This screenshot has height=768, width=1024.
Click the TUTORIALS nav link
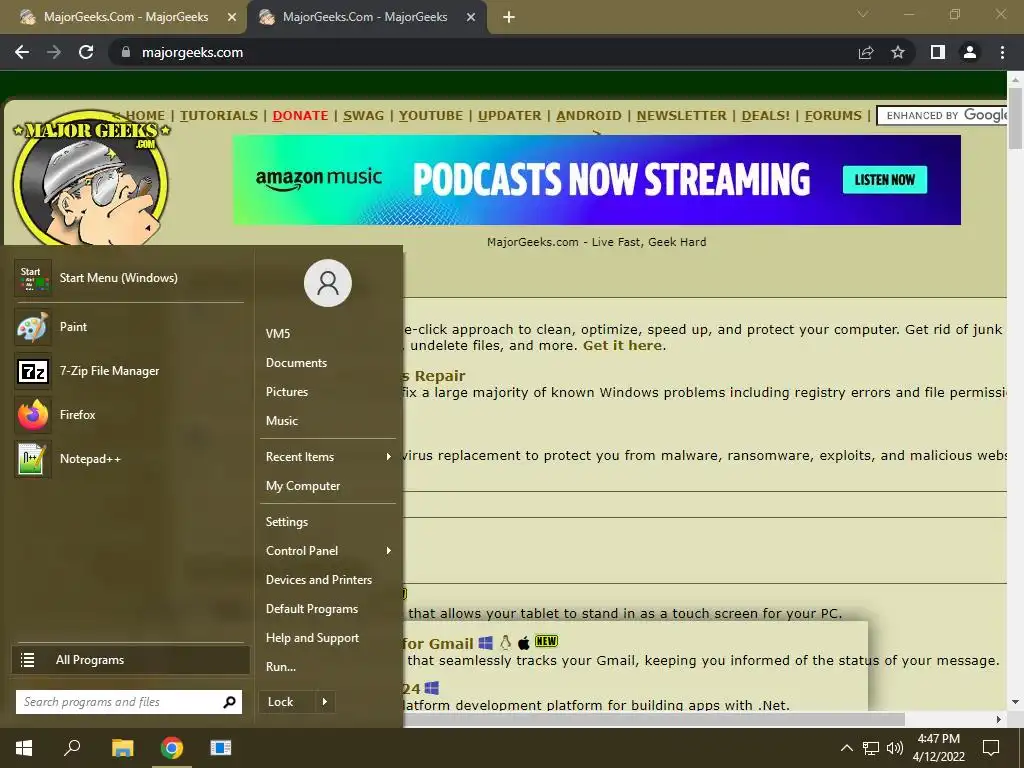(x=219, y=116)
